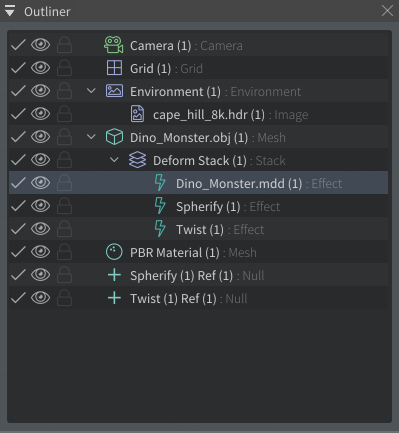Click the Deform Stack layers icon
399x433 pixels.
coord(137,160)
